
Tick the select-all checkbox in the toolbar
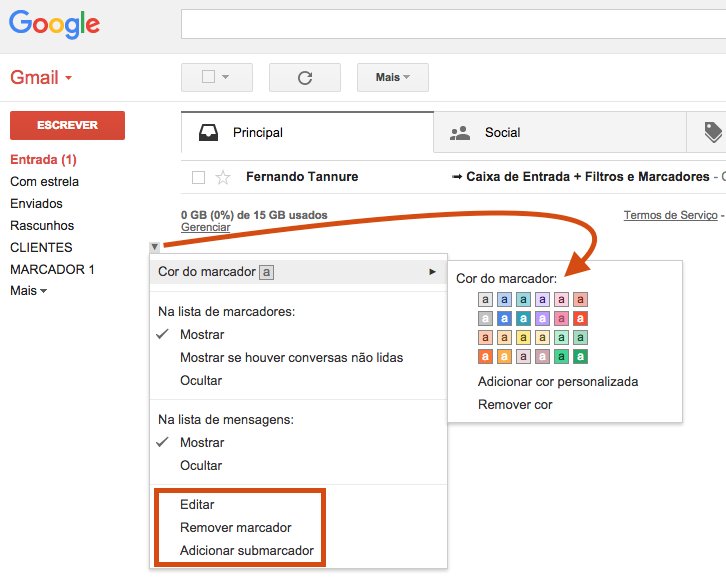tap(208, 77)
